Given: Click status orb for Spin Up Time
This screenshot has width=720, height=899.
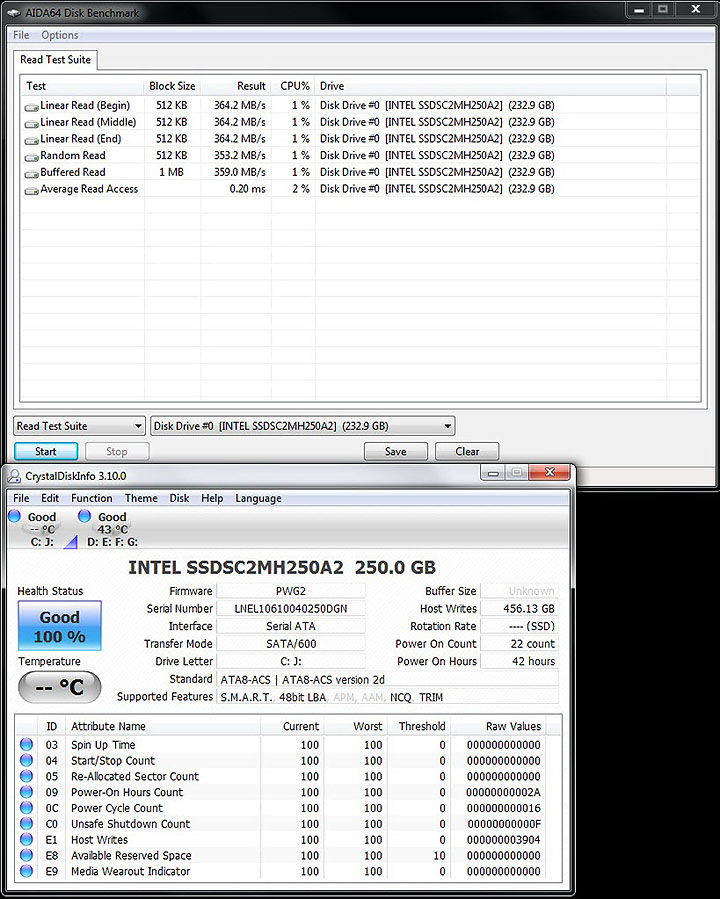Looking at the screenshot, I should [x=26, y=744].
